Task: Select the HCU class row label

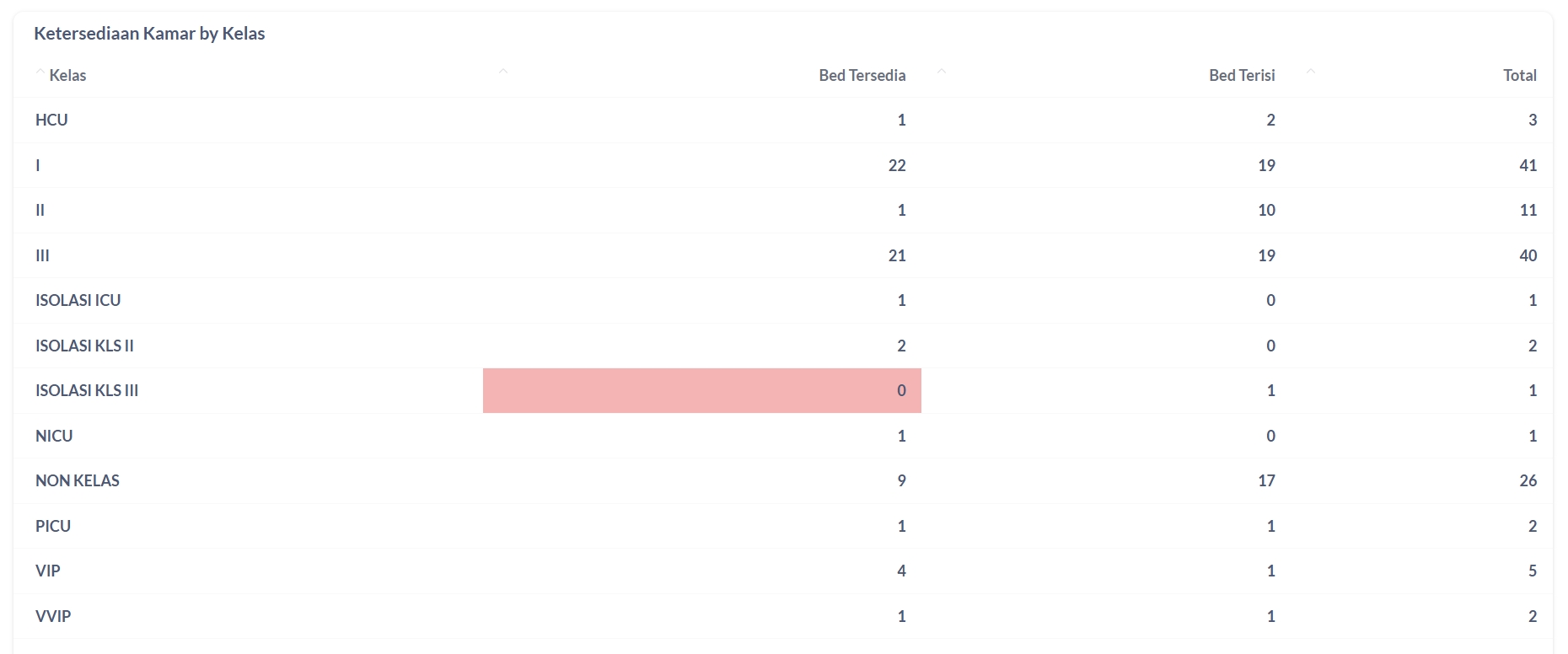Action: coord(51,121)
